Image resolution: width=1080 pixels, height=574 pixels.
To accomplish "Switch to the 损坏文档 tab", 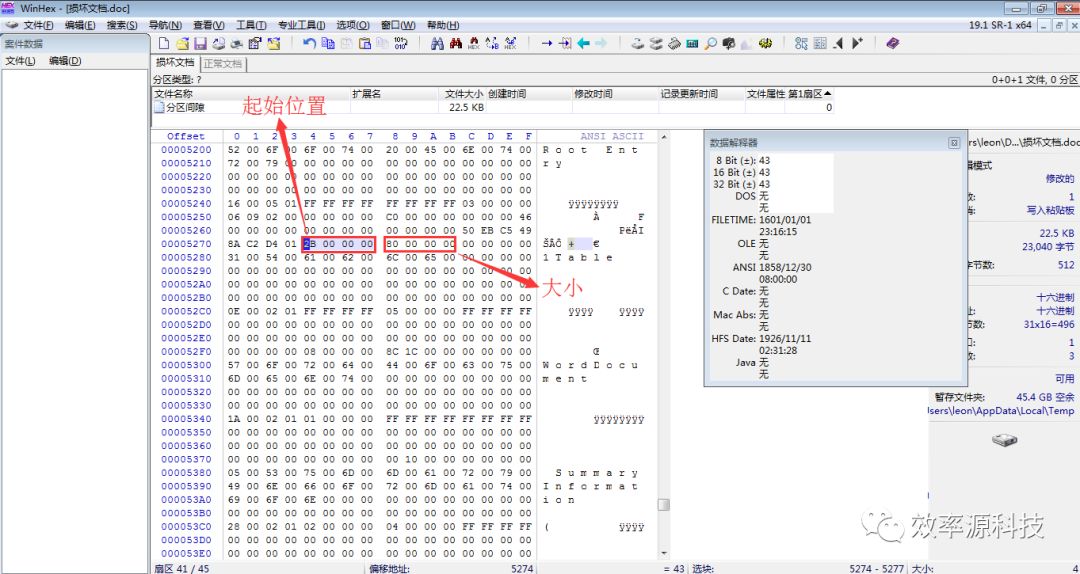I will point(175,63).
